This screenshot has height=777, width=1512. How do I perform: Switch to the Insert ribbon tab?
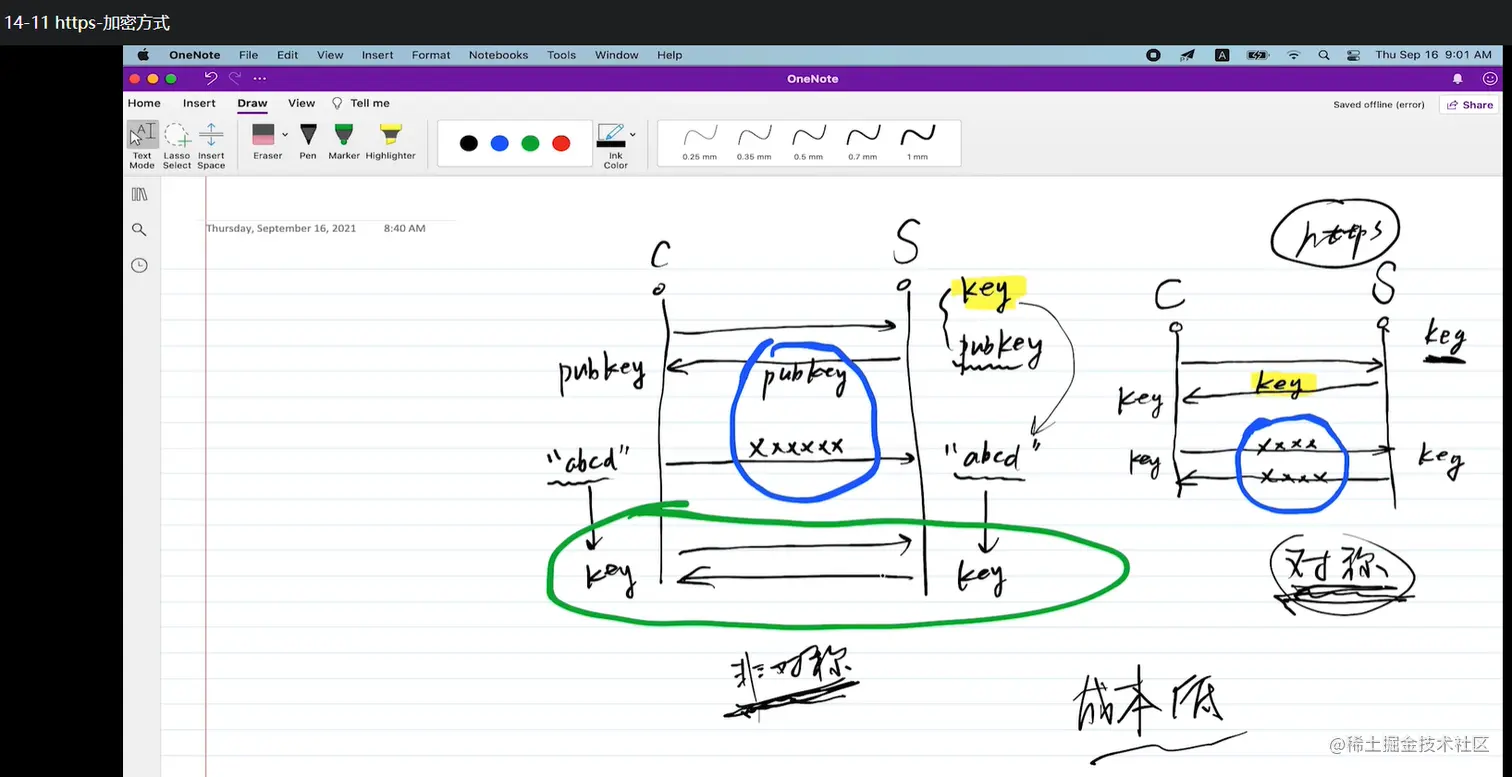199,103
